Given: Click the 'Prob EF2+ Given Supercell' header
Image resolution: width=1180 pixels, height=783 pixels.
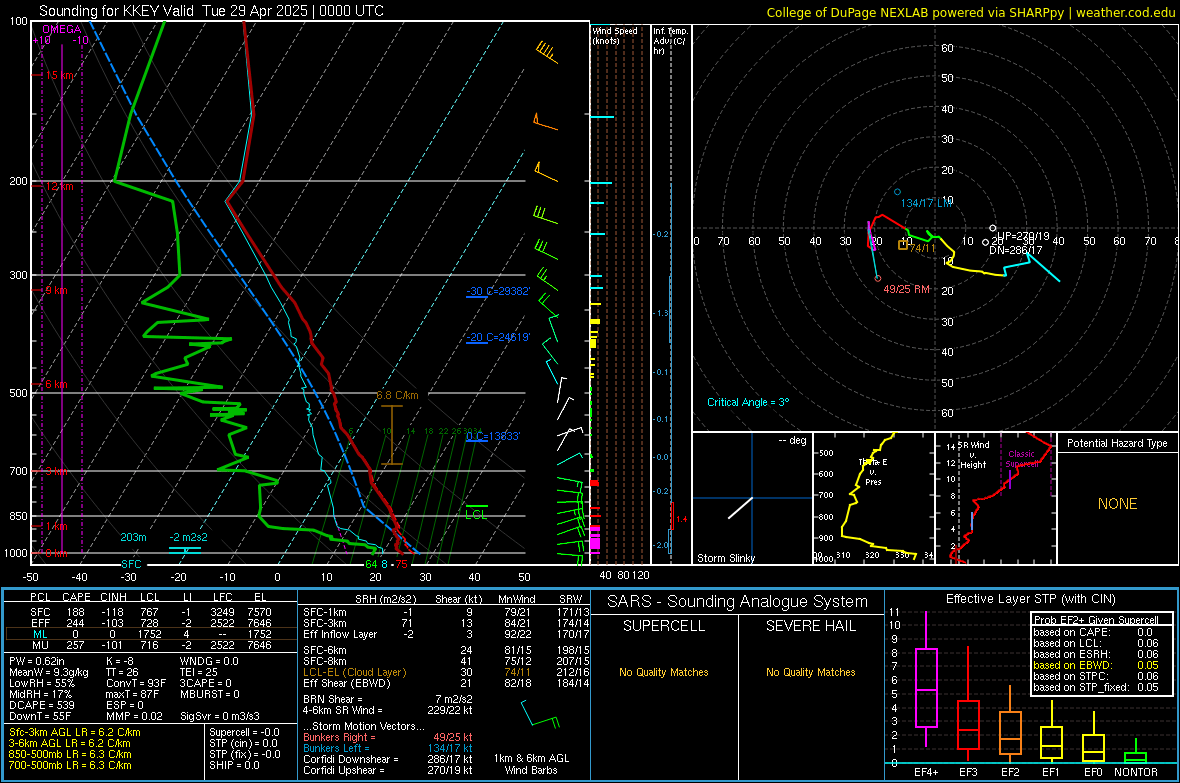Looking at the screenshot, I should (1096, 620).
